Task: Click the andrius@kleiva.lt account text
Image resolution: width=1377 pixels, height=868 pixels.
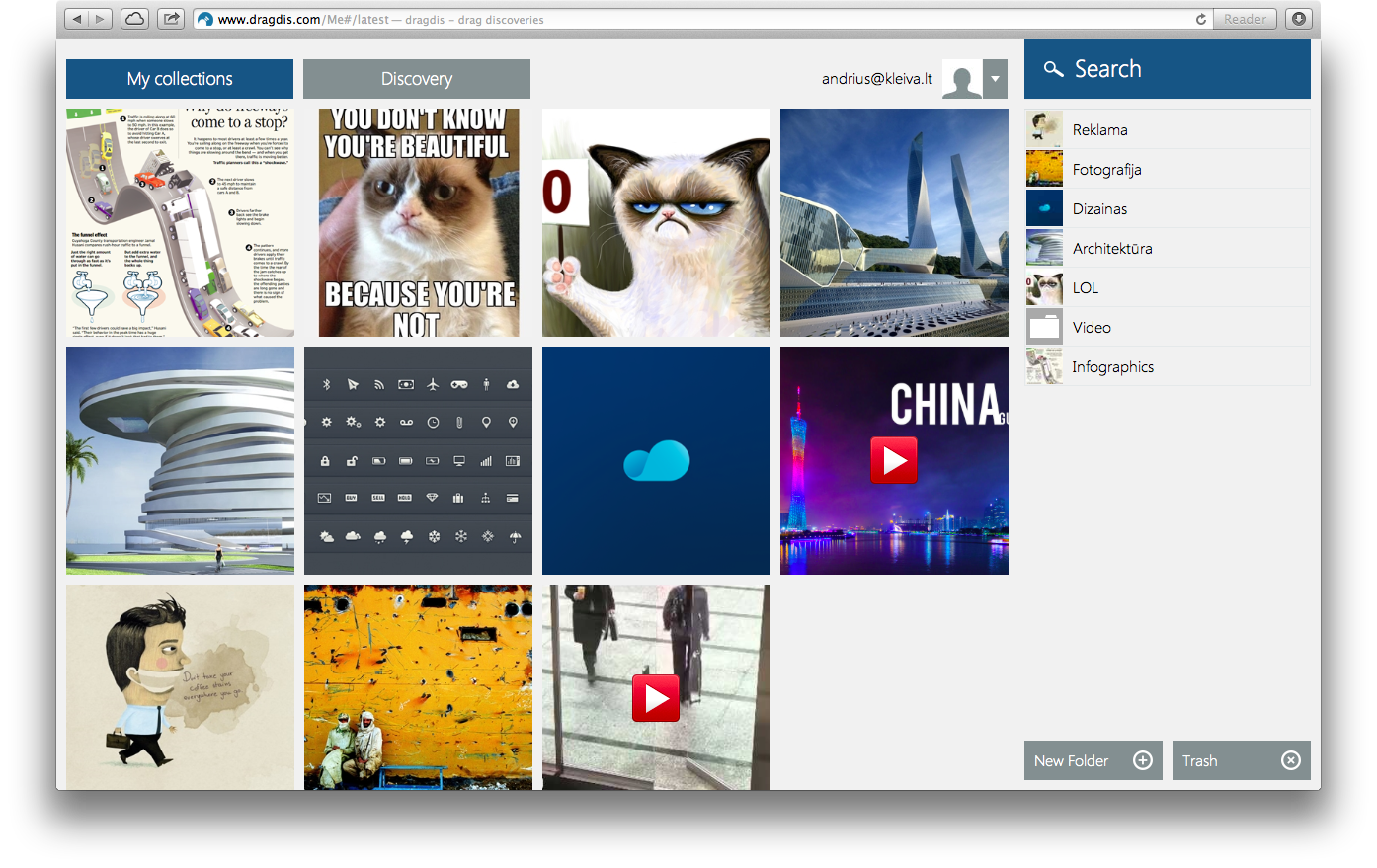Action: click(877, 79)
